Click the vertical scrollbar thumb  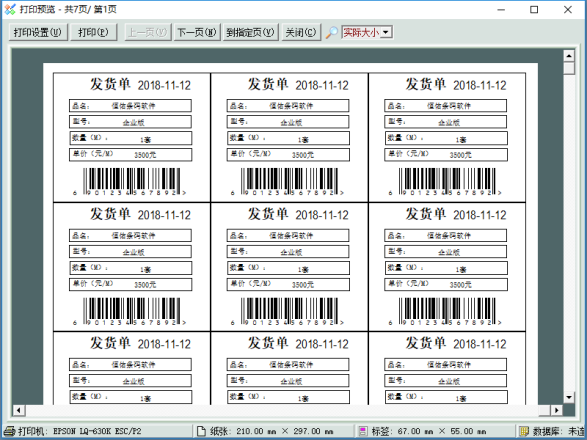[569, 68]
